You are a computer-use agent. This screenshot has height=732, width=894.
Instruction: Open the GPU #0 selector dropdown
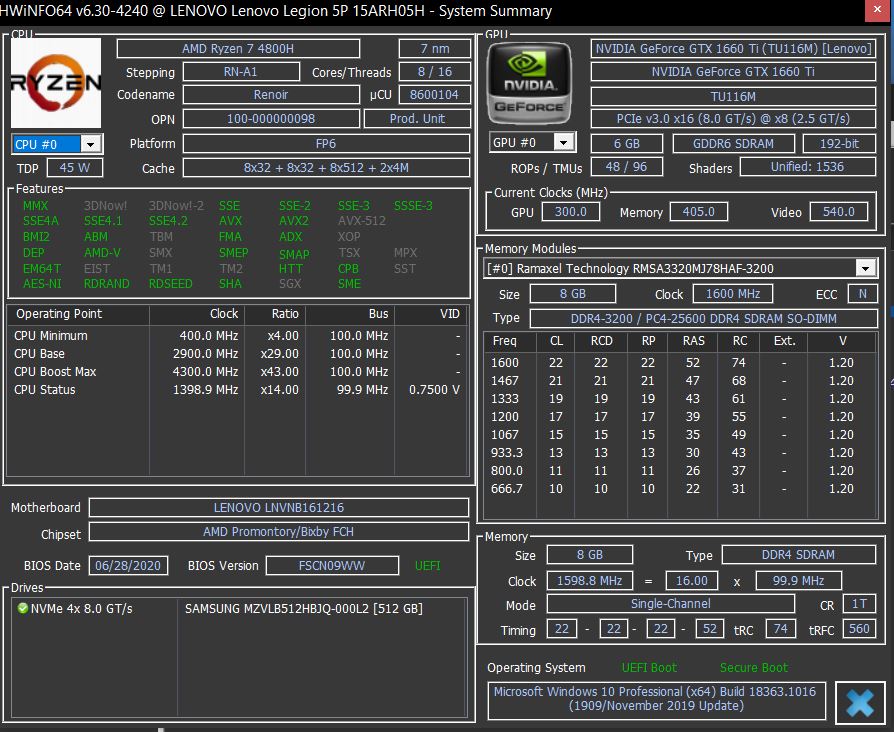coord(564,142)
